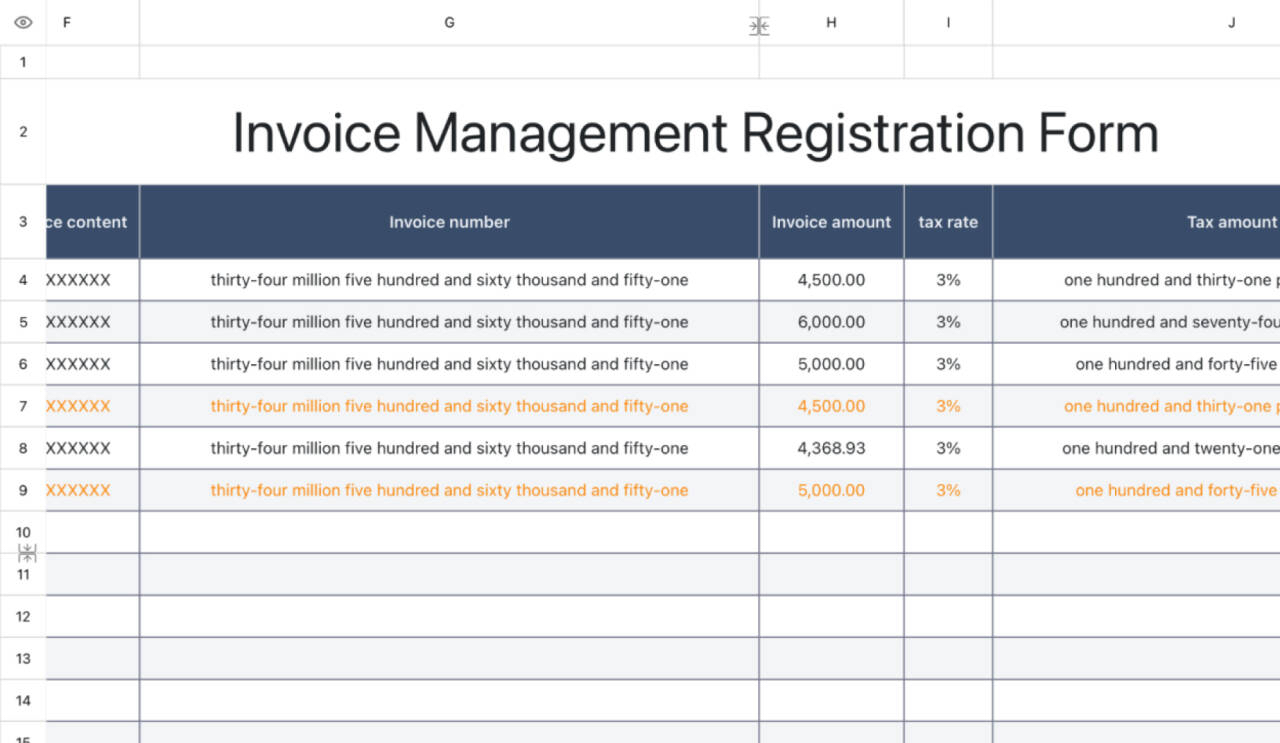Viewport: 1280px width, 743px height.
Task: Click the Invoice Management Registration Form title
Action: pos(695,133)
